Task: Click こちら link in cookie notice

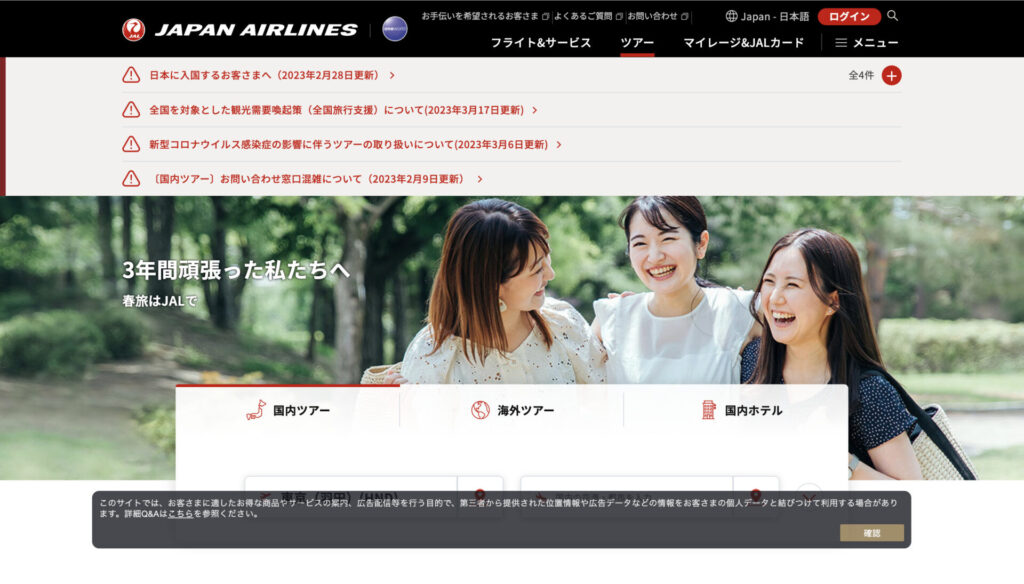Action: 181,513
